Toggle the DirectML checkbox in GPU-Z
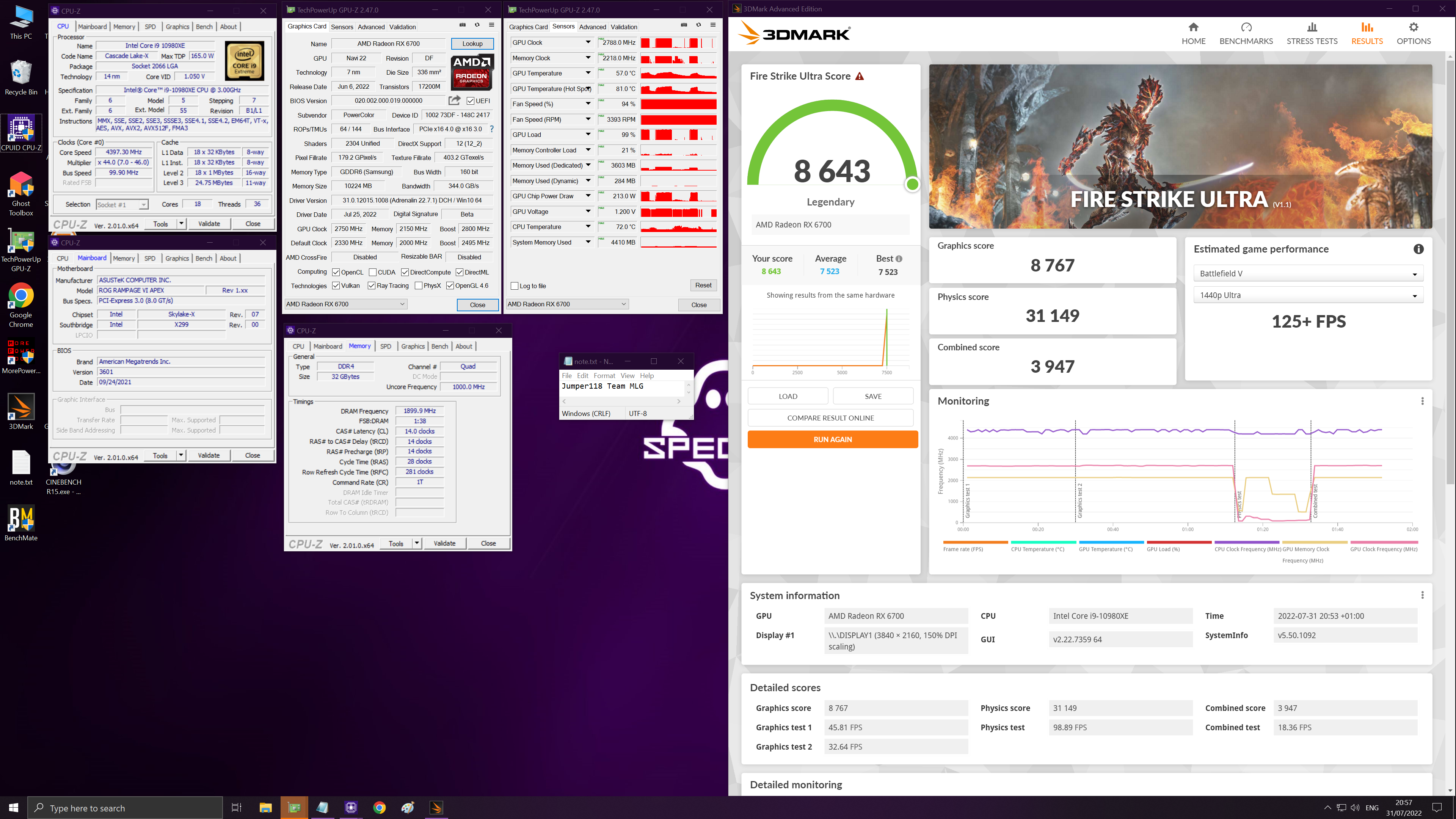1456x819 pixels. 460,273
